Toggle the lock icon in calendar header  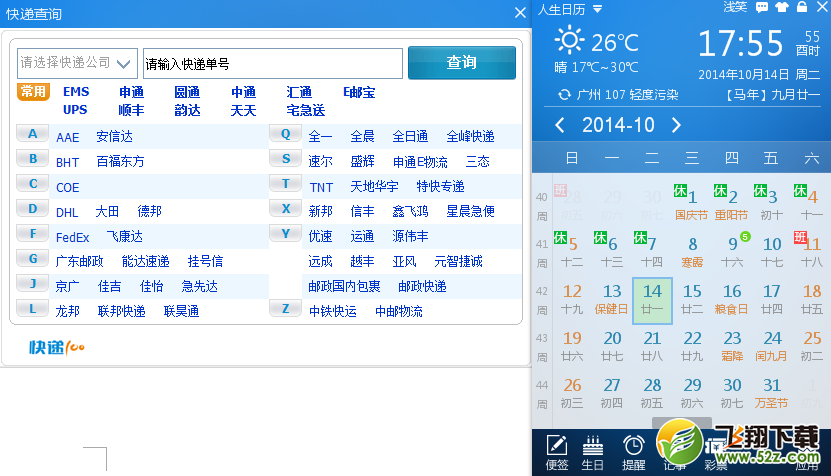click(802, 7)
